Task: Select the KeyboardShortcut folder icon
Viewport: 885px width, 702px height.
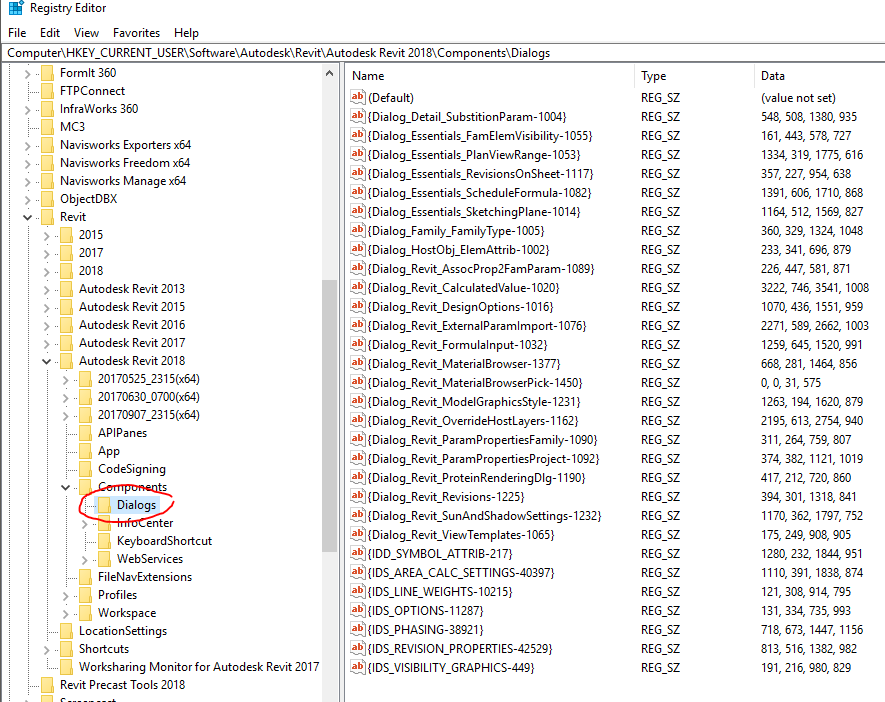Action: (x=105, y=541)
